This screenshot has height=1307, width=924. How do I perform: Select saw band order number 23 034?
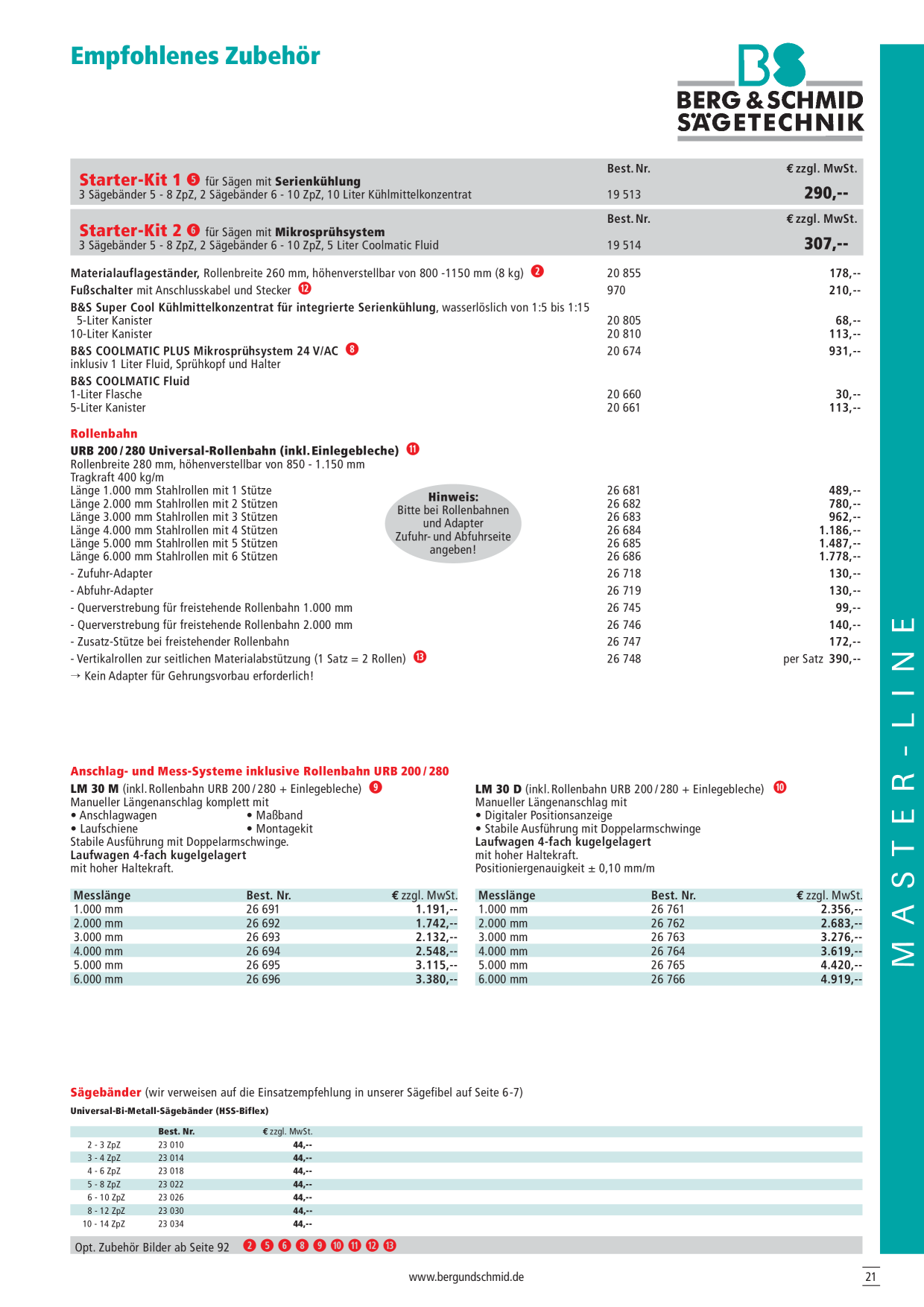pyautogui.click(x=171, y=1224)
